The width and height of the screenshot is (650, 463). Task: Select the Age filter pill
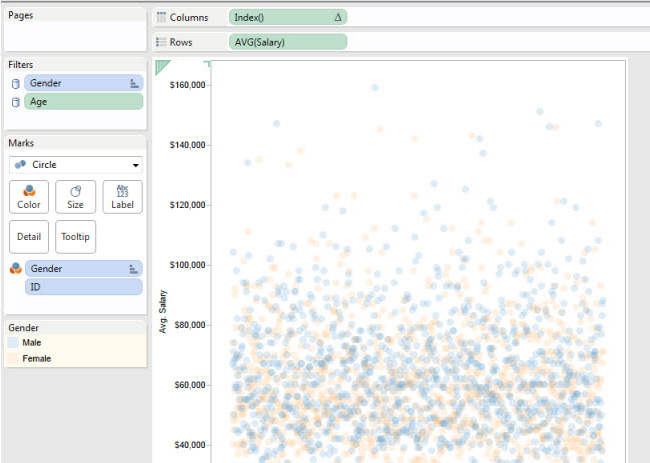point(84,101)
